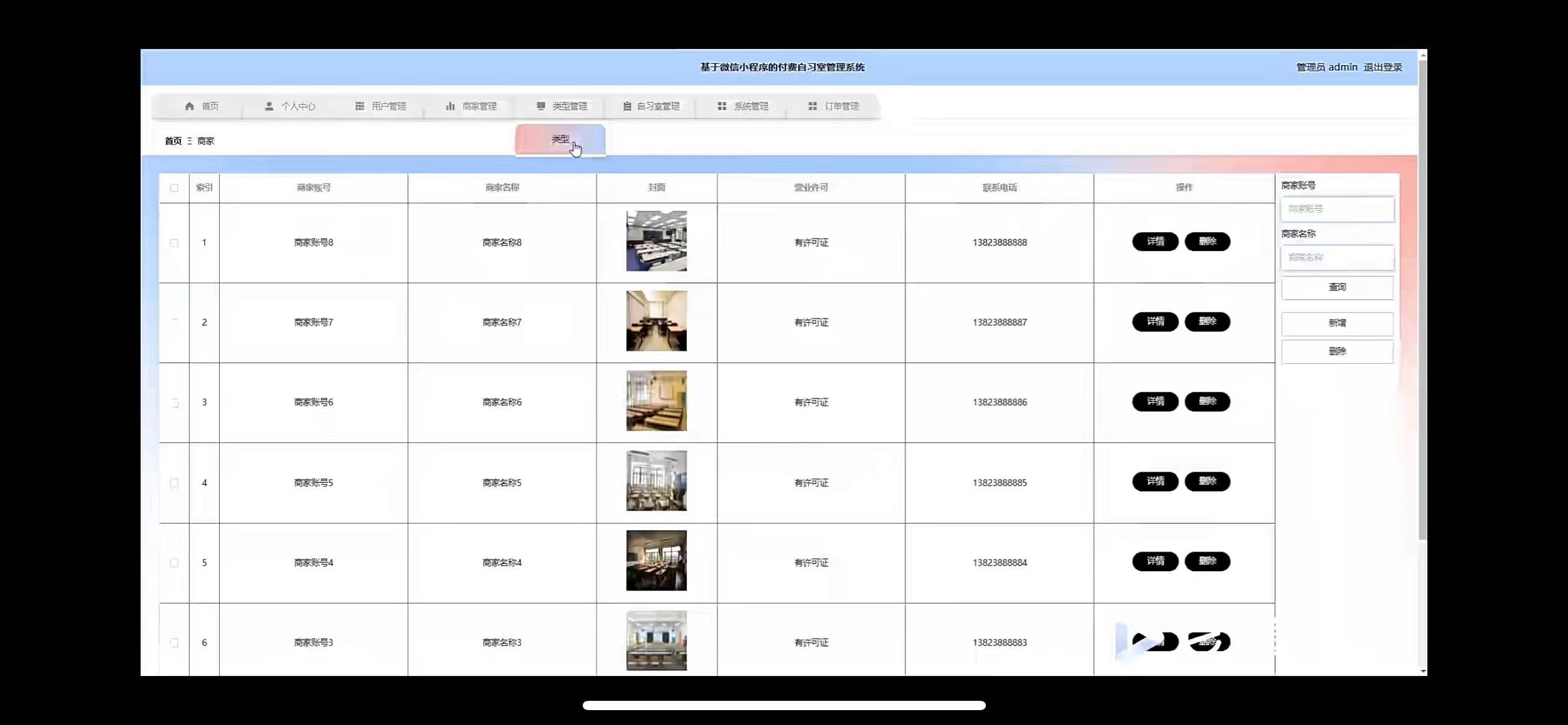Click the squares icon beside 系统管理
Screen dimensions: 1568x725
coord(721,106)
